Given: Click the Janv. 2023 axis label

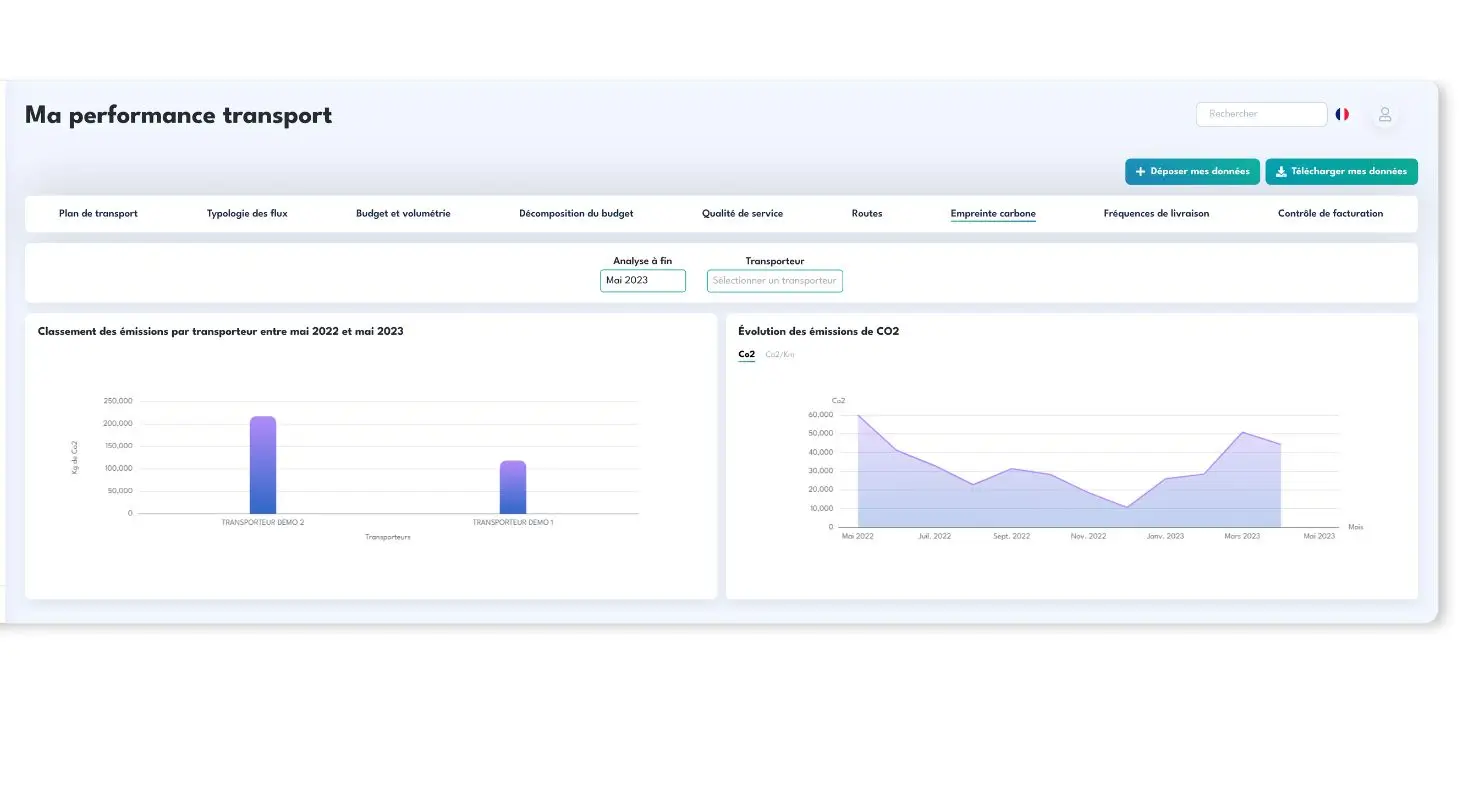Looking at the screenshot, I should 1165,537.
